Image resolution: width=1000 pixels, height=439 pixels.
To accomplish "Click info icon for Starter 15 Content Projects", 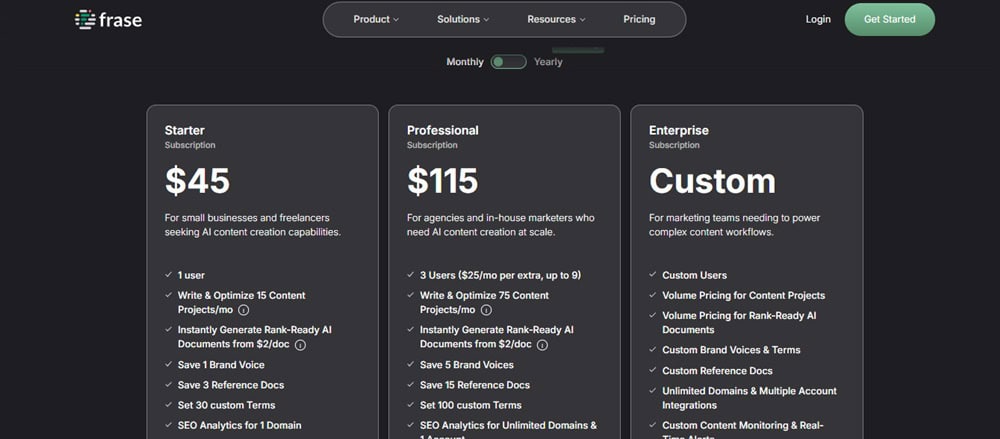I will pos(244,310).
